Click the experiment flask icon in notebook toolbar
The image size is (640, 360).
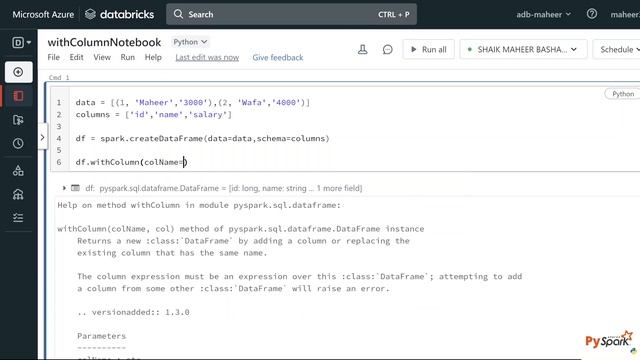click(362, 50)
